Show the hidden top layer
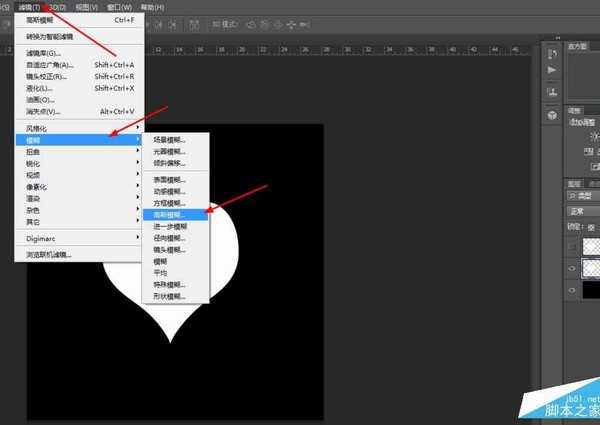600x425 pixels. pos(572,246)
